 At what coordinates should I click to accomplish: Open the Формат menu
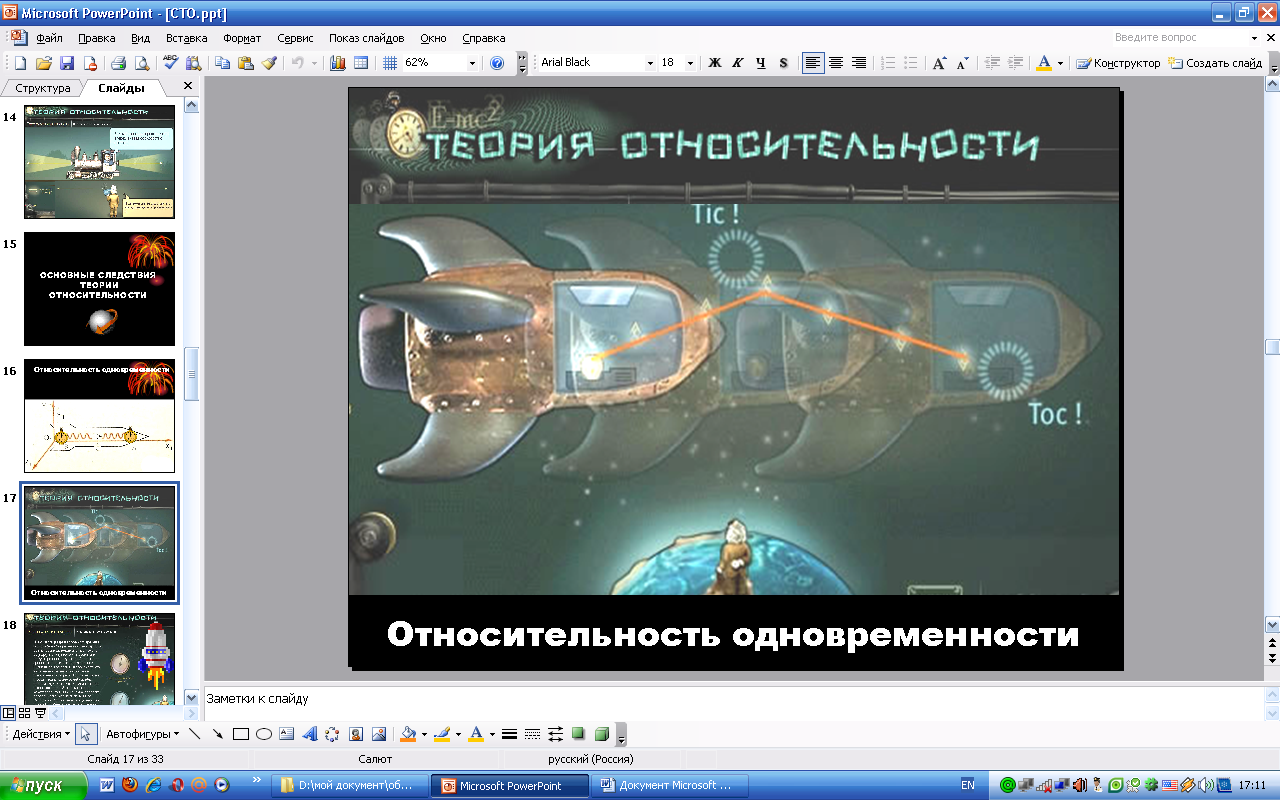(x=242, y=38)
